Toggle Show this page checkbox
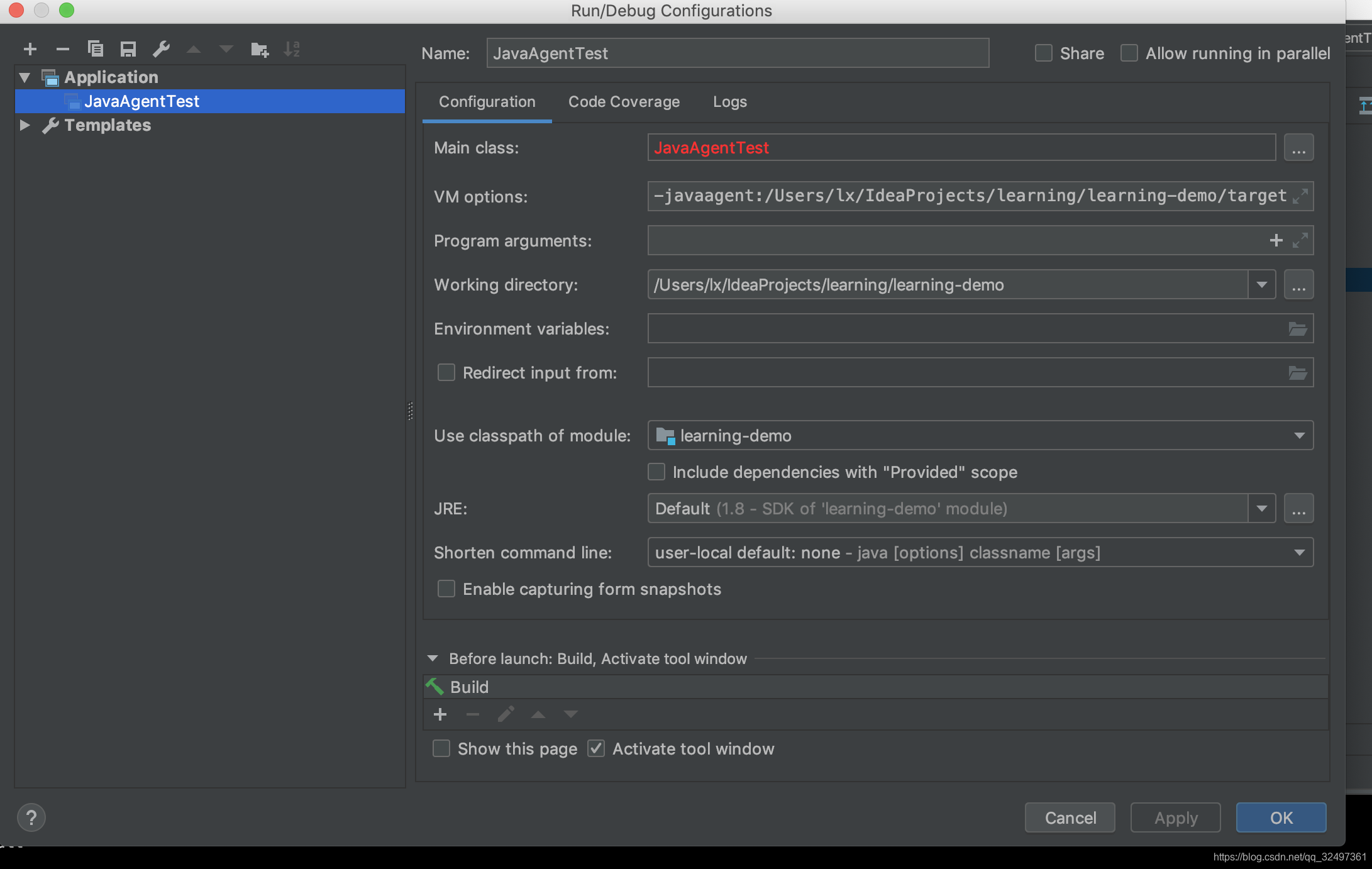The image size is (1372, 869). click(441, 749)
